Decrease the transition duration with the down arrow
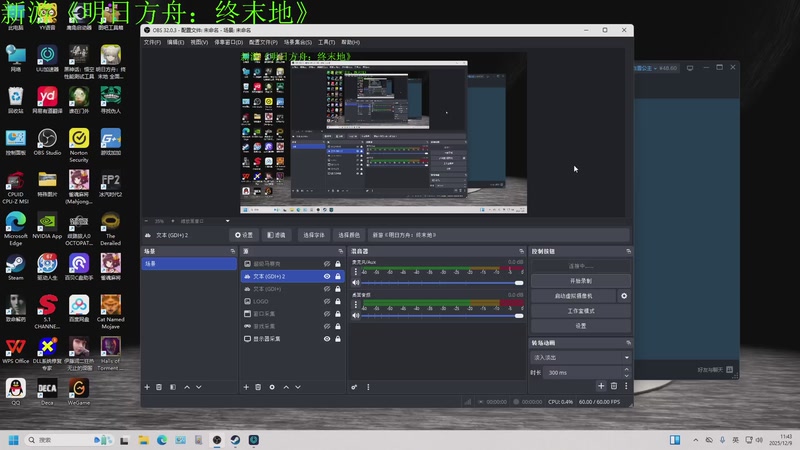This screenshot has width=800, height=450. (627, 376)
